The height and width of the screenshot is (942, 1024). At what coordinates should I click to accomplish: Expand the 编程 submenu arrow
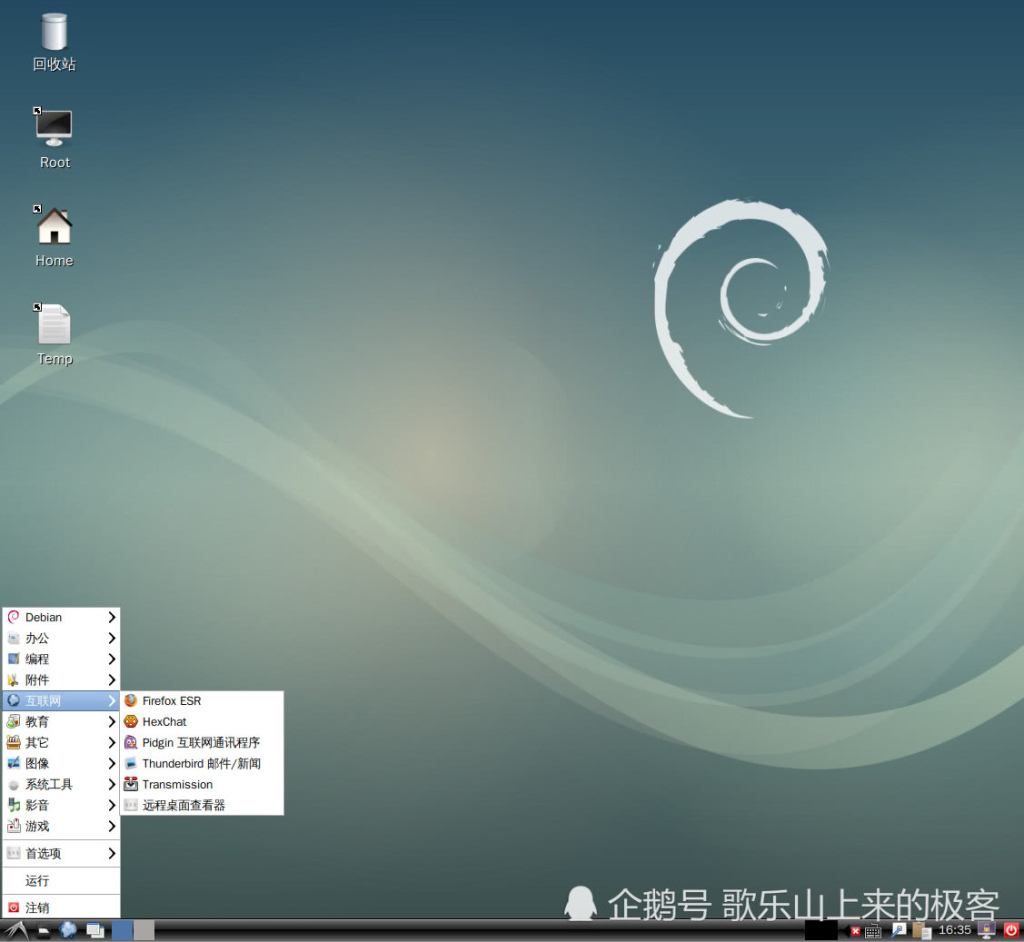pos(112,659)
